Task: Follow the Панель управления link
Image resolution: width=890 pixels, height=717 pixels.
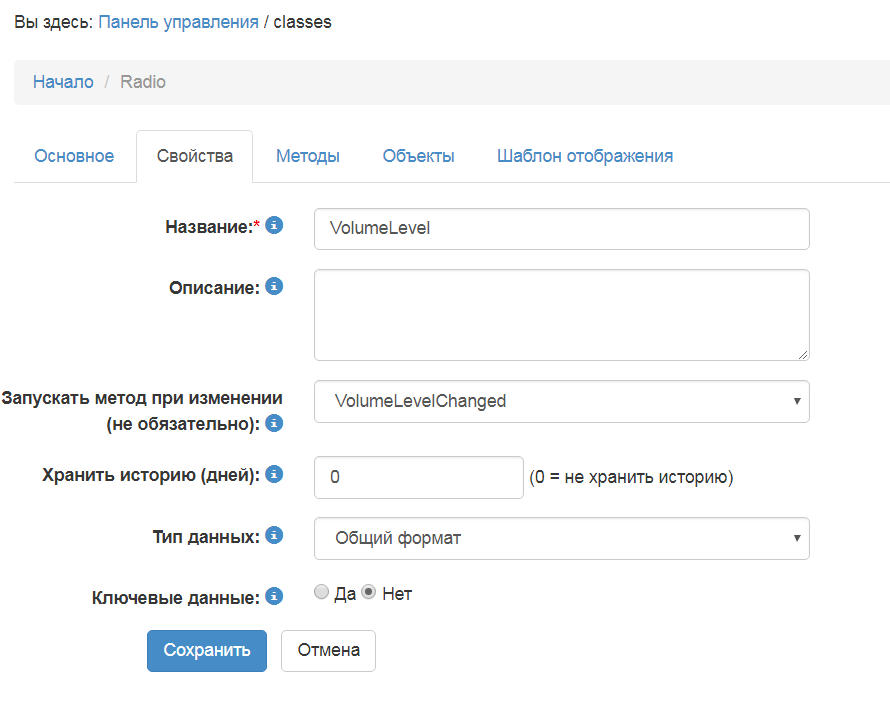Action: (178, 21)
